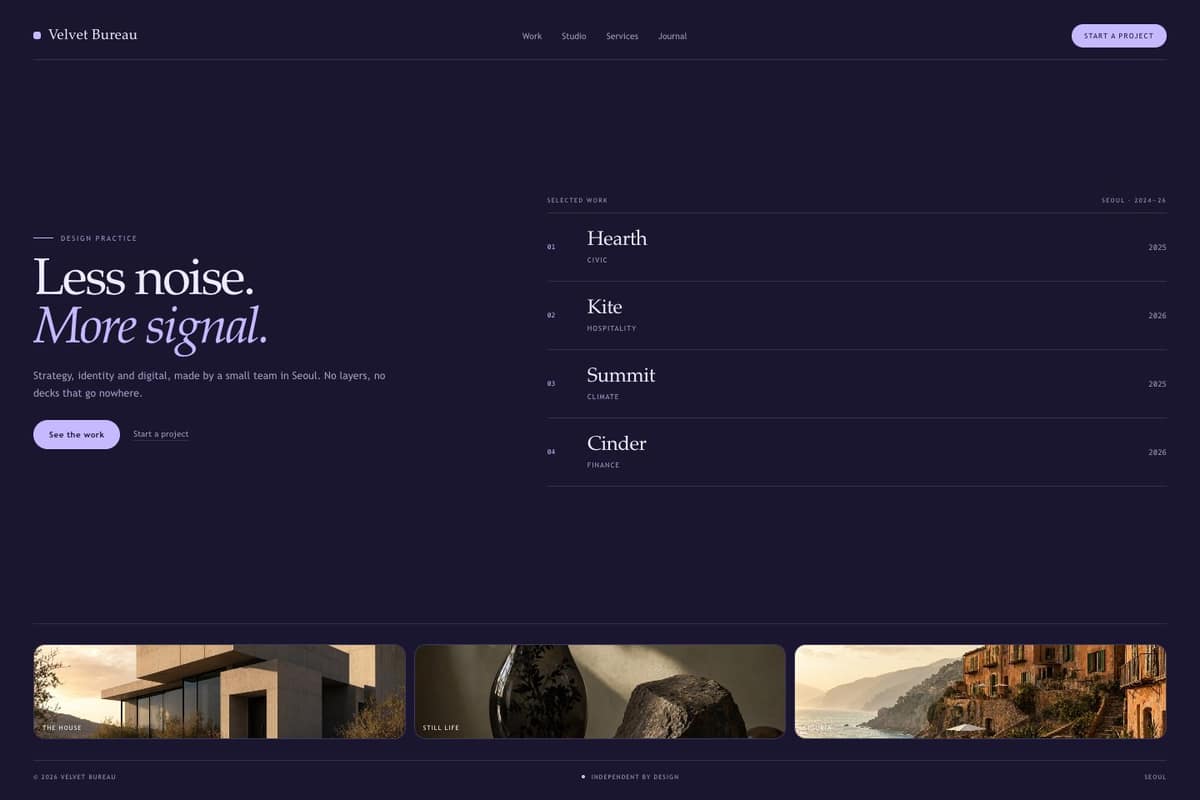Click the © 2026 VELVET BUREAU footer text
Screen dimensions: 1200x800
point(74,777)
